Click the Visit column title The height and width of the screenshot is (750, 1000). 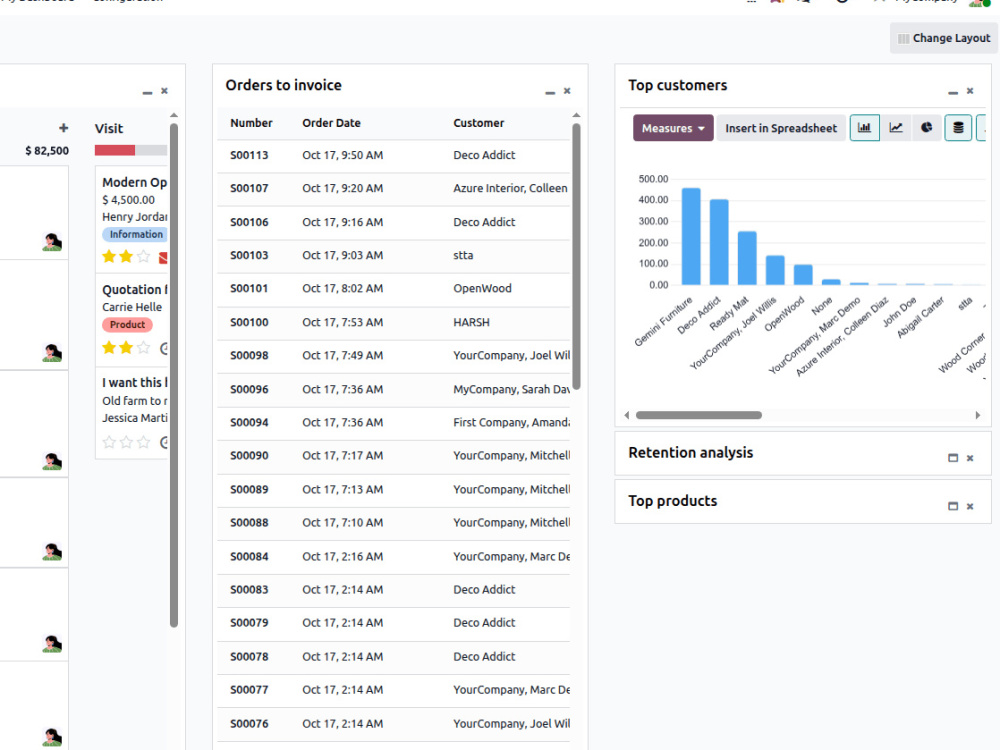109,129
